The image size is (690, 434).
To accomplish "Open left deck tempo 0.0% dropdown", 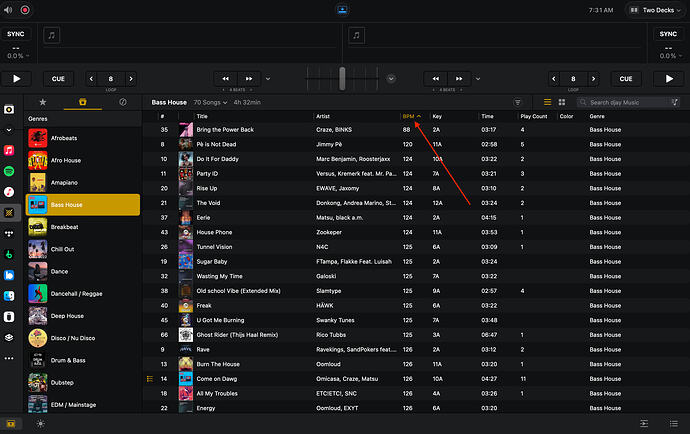I will (18, 56).
